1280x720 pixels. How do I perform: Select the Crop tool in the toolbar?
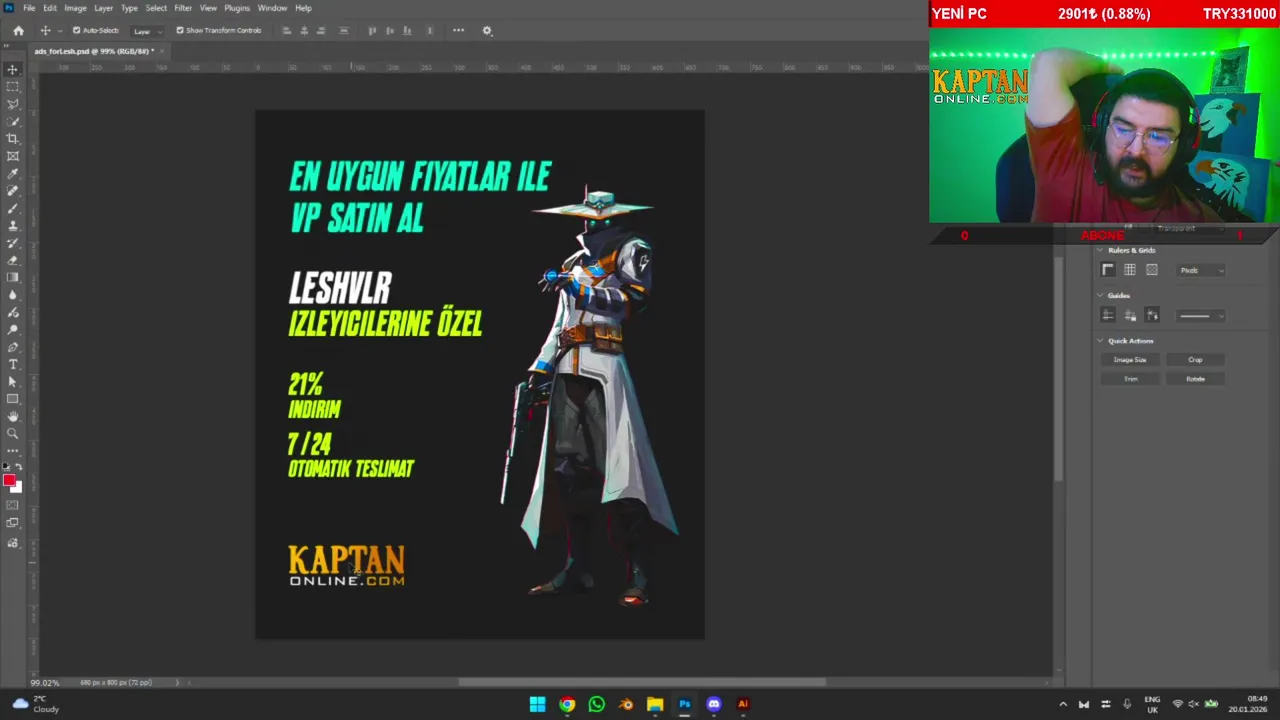[x=13, y=139]
